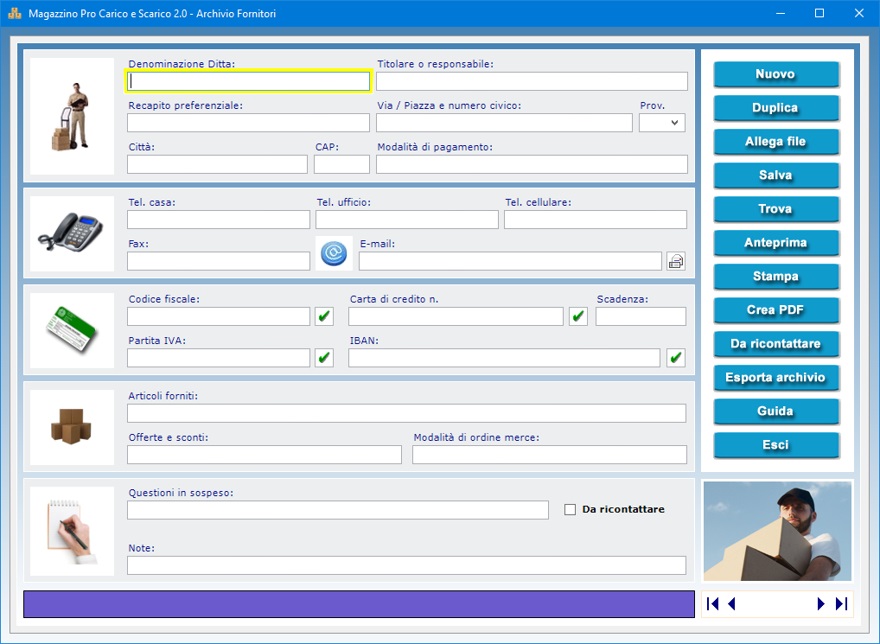This screenshot has height=644, width=880.
Task: Click the Offerte e sconti field
Action: pos(264,454)
